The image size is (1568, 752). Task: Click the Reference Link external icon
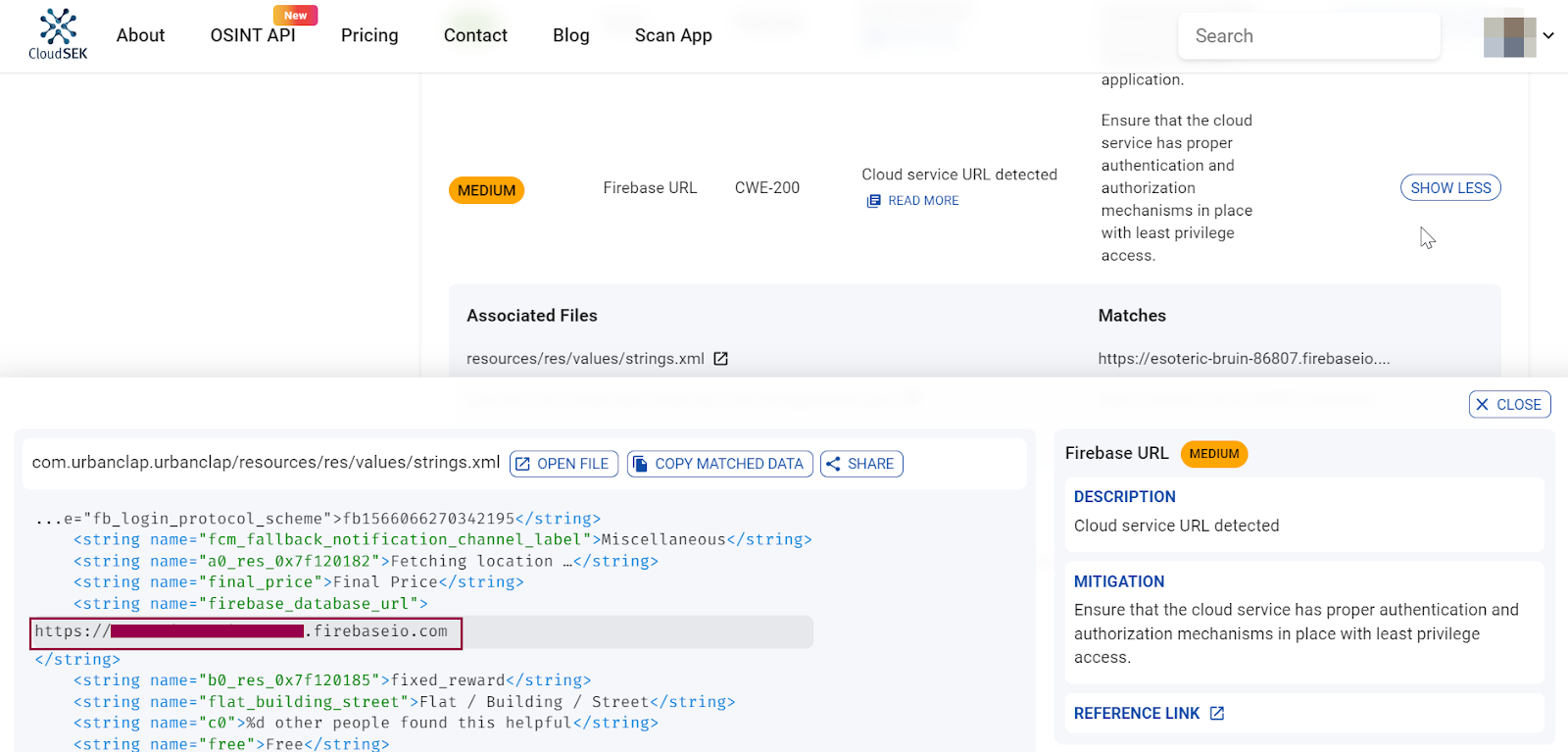click(x=1217, y=714)
